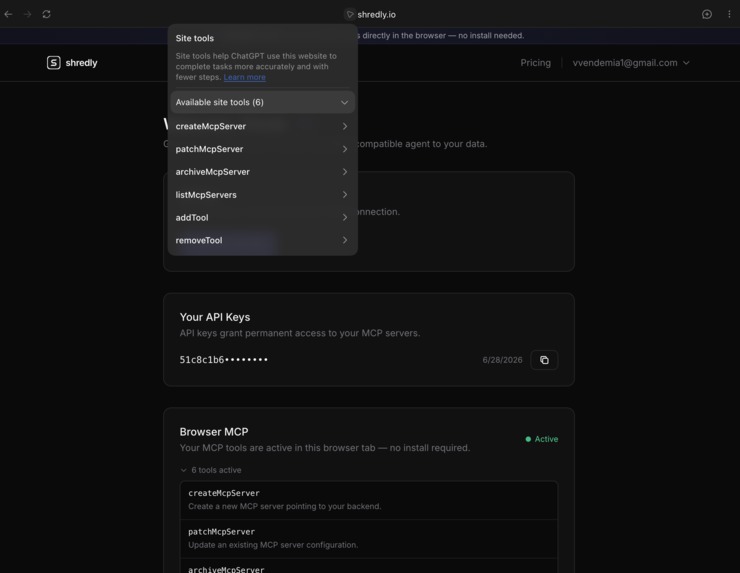740x573 pixels.
Task: Open the Pricing page
Action: pos(535,63)
